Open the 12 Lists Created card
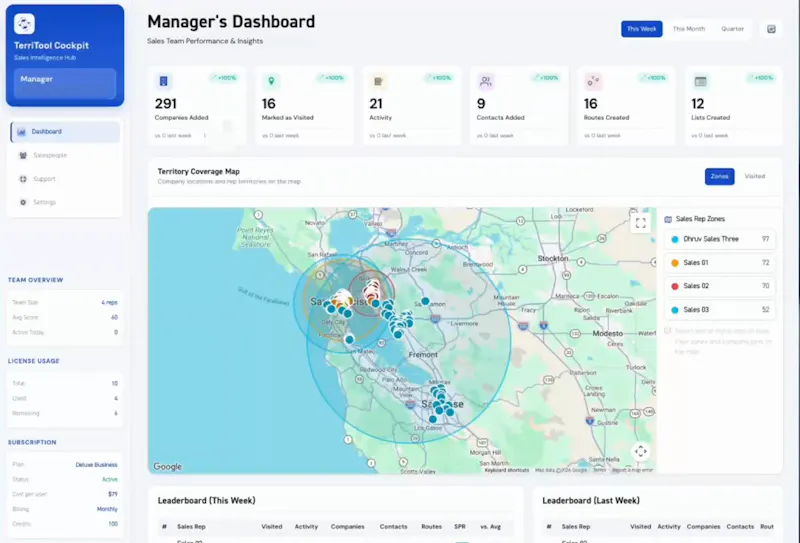The width and height of the screenshot is (800, 543). pyautogui.click(x=733, y=106)
